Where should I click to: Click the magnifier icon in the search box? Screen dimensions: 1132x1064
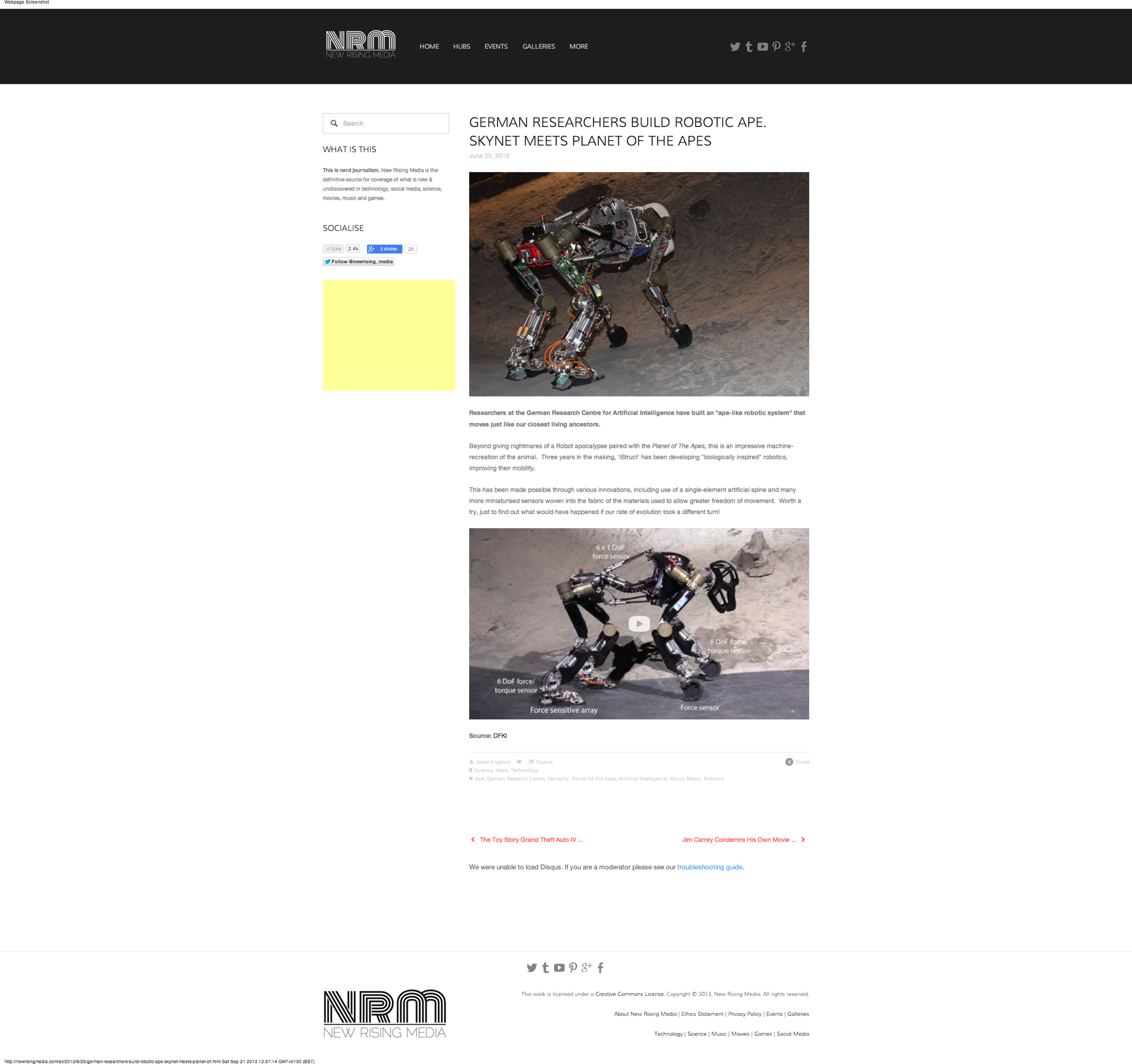point(334,123)
